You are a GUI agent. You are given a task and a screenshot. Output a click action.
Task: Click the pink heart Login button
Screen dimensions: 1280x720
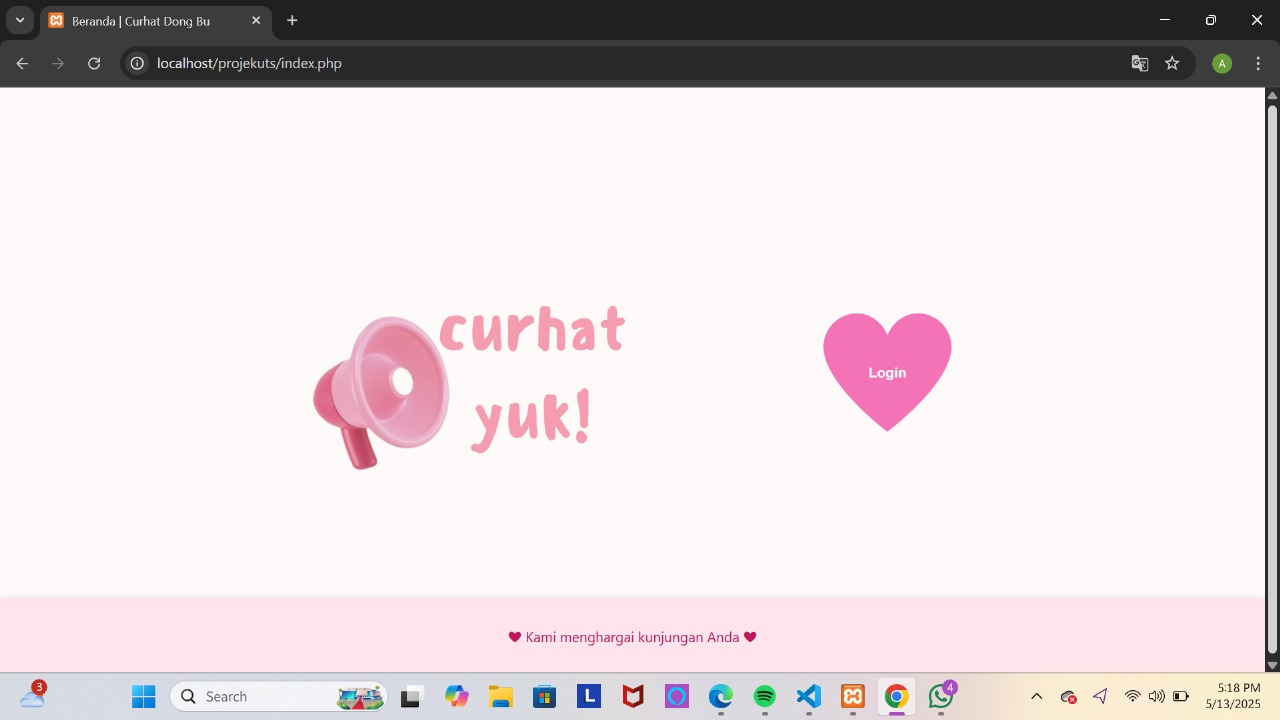(887, 371)
